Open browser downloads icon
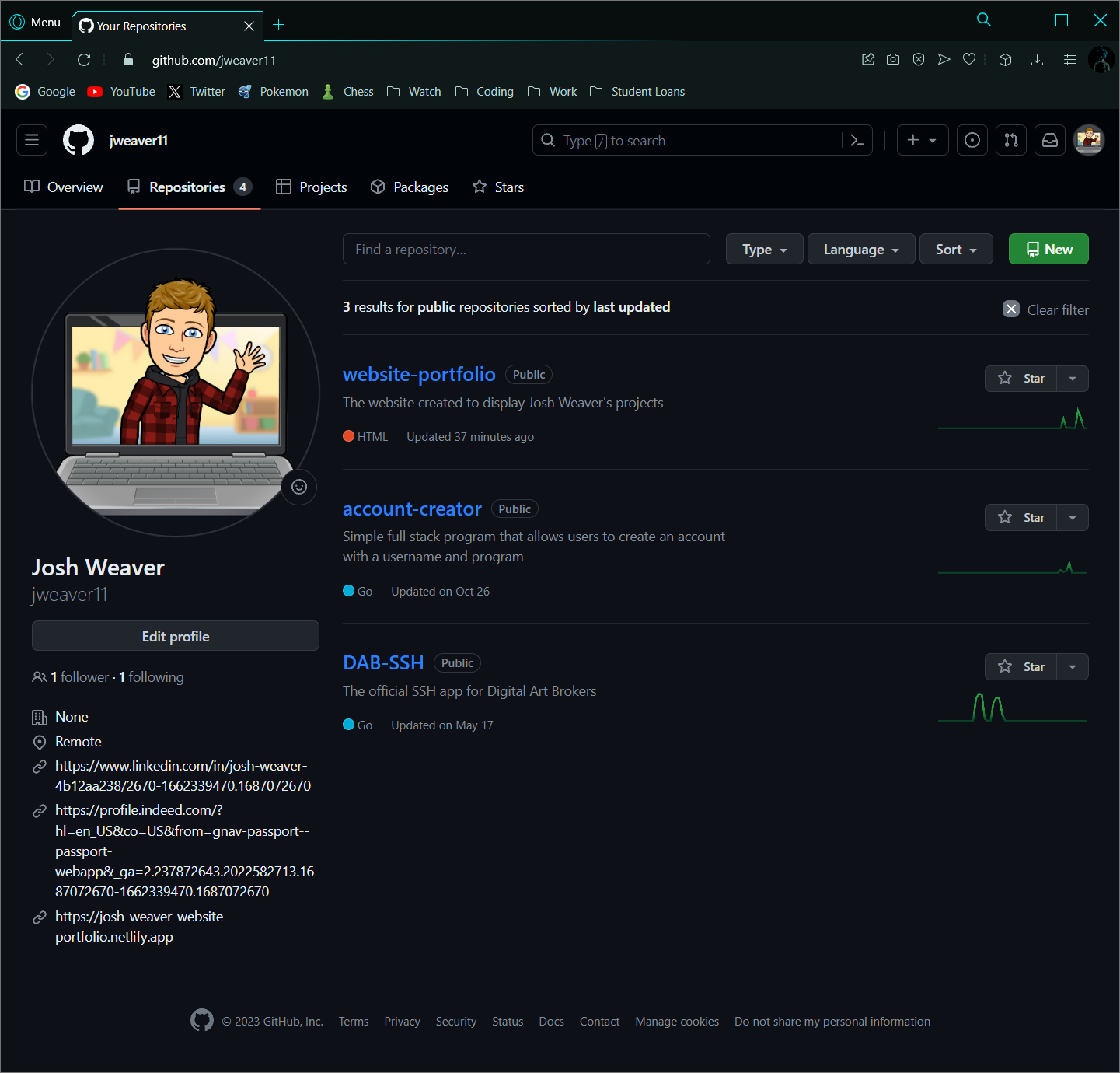Image resolution: width=1120 pixels, height=1073 pixels. click(x=1037, y=60)
